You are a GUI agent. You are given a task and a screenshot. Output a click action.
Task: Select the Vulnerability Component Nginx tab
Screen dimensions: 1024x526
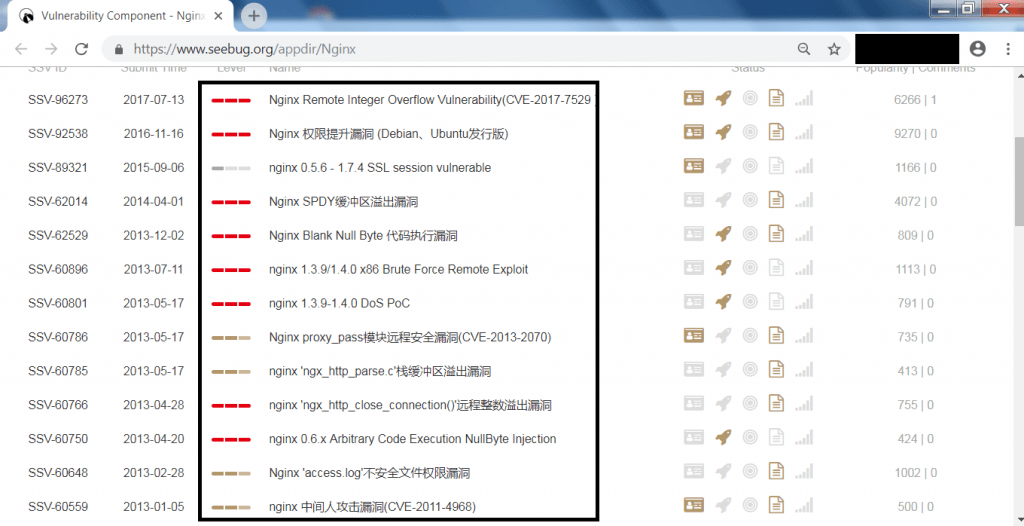[x=121, y=16]
